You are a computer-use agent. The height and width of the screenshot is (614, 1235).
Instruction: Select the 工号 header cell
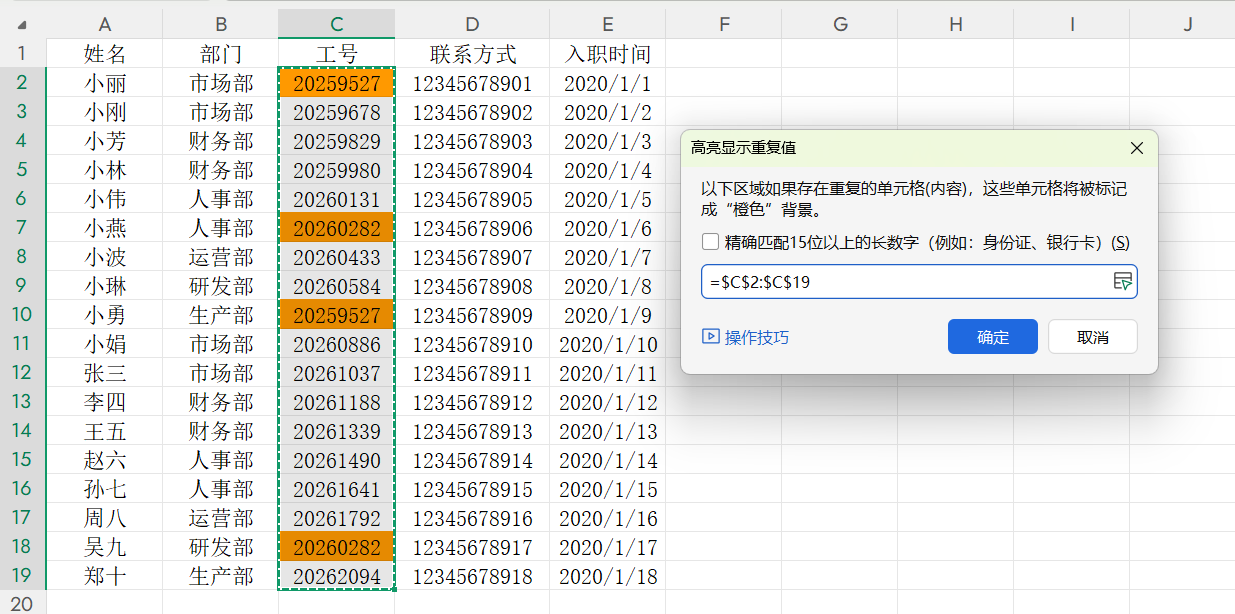coord(336,54)
